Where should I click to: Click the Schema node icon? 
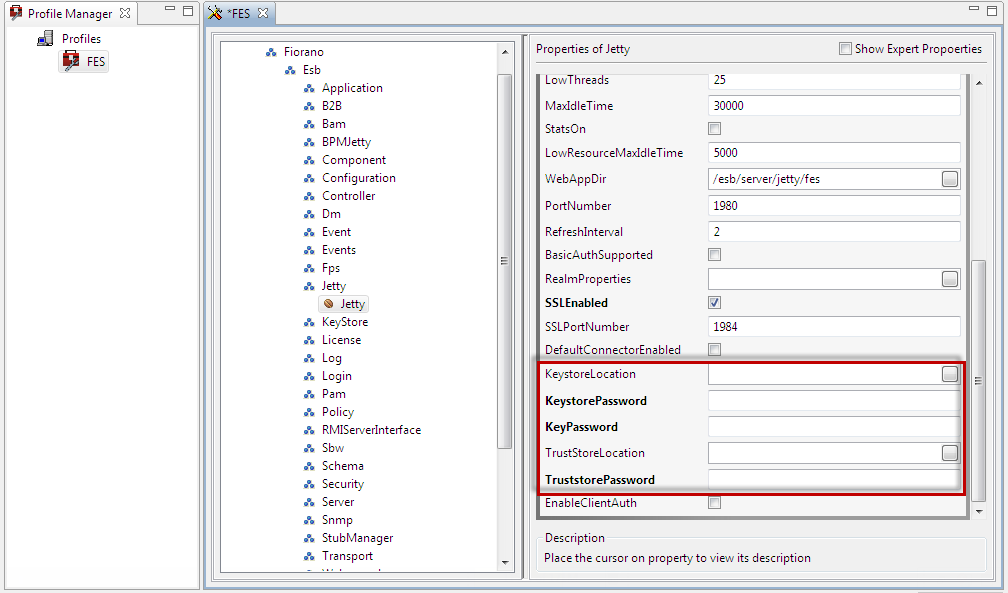(309, 466)
